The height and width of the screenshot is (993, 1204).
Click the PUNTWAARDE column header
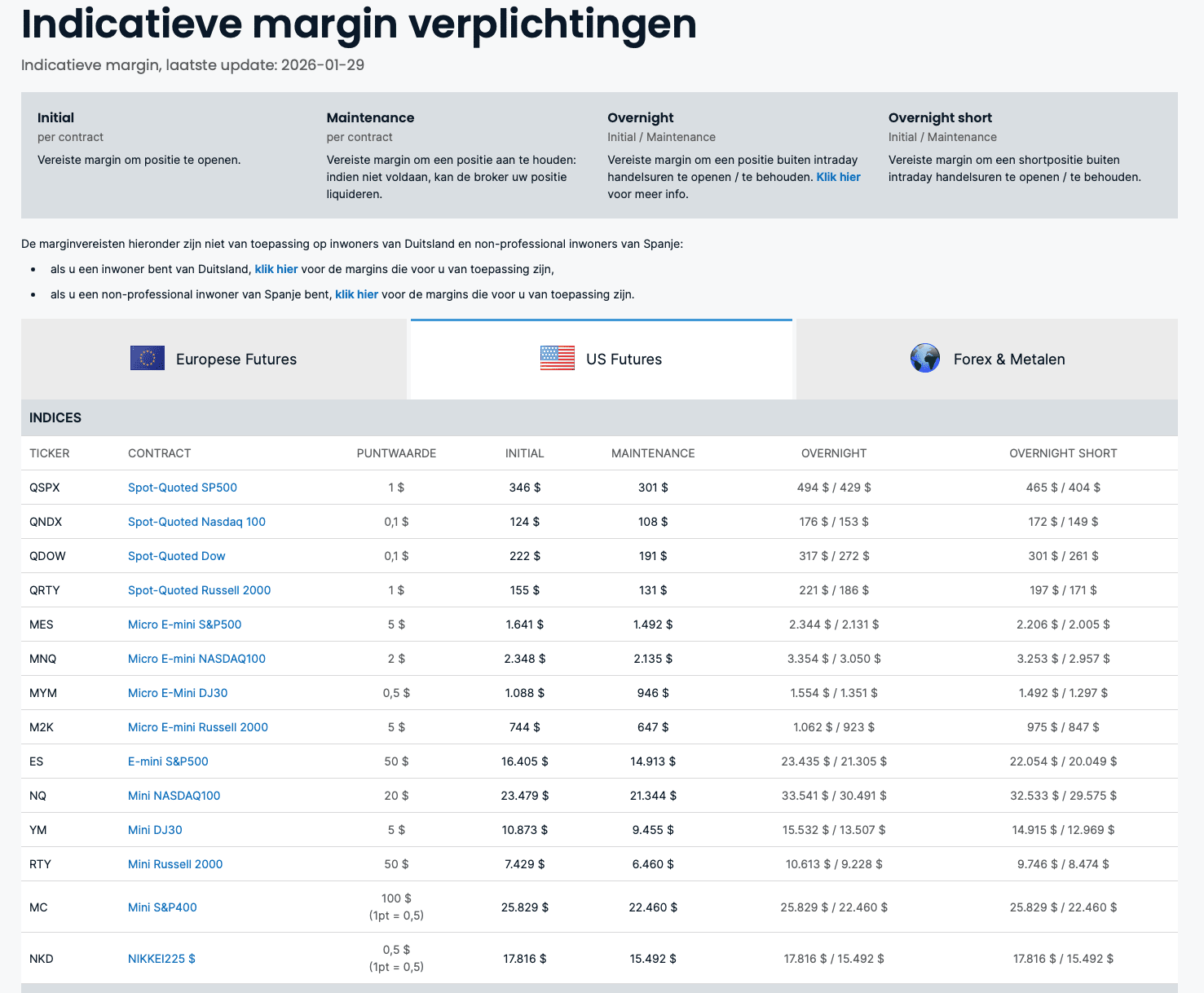coord(396,453)
